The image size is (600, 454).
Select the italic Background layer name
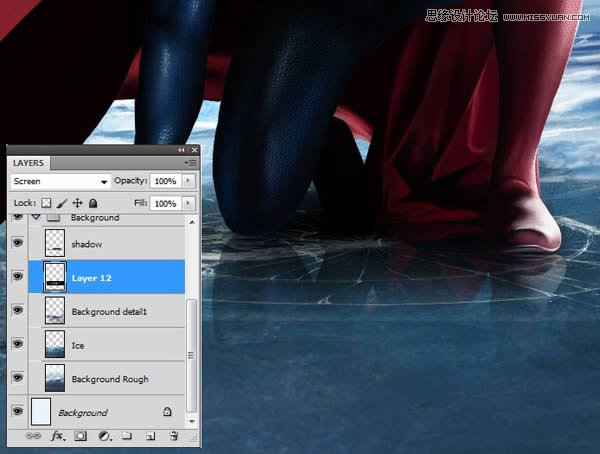(x=83, y=413)
